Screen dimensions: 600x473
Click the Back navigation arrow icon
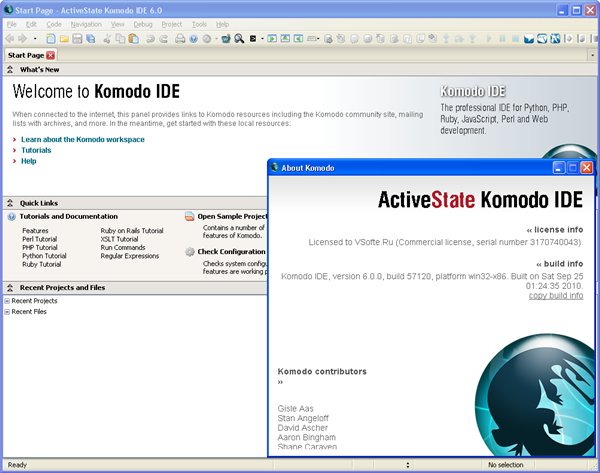click(10, 39)
